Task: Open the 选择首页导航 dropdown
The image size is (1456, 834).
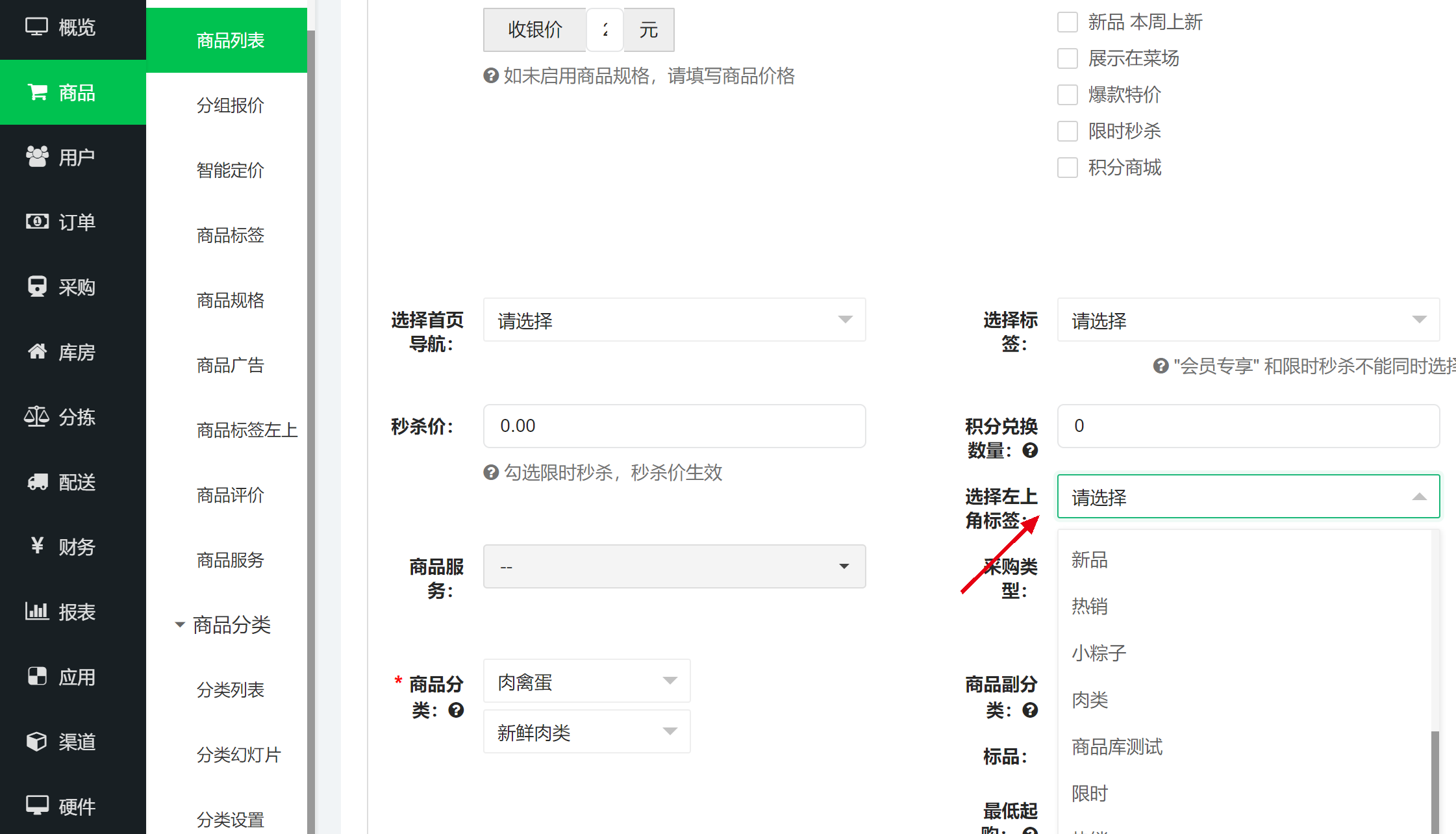Action: [x=674, y=320]
